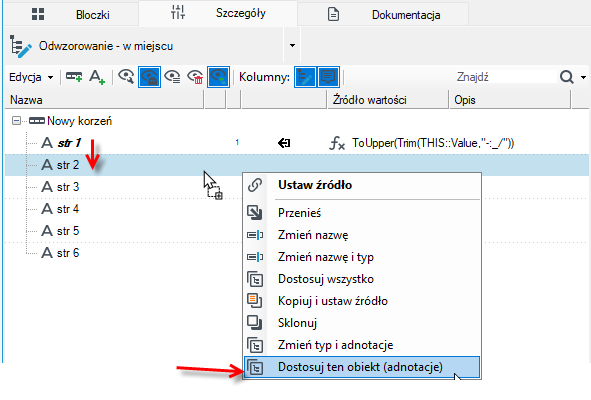The image size is (591, 400).
Task: Click the Opis column header
Action: click(x=510, y=100)
